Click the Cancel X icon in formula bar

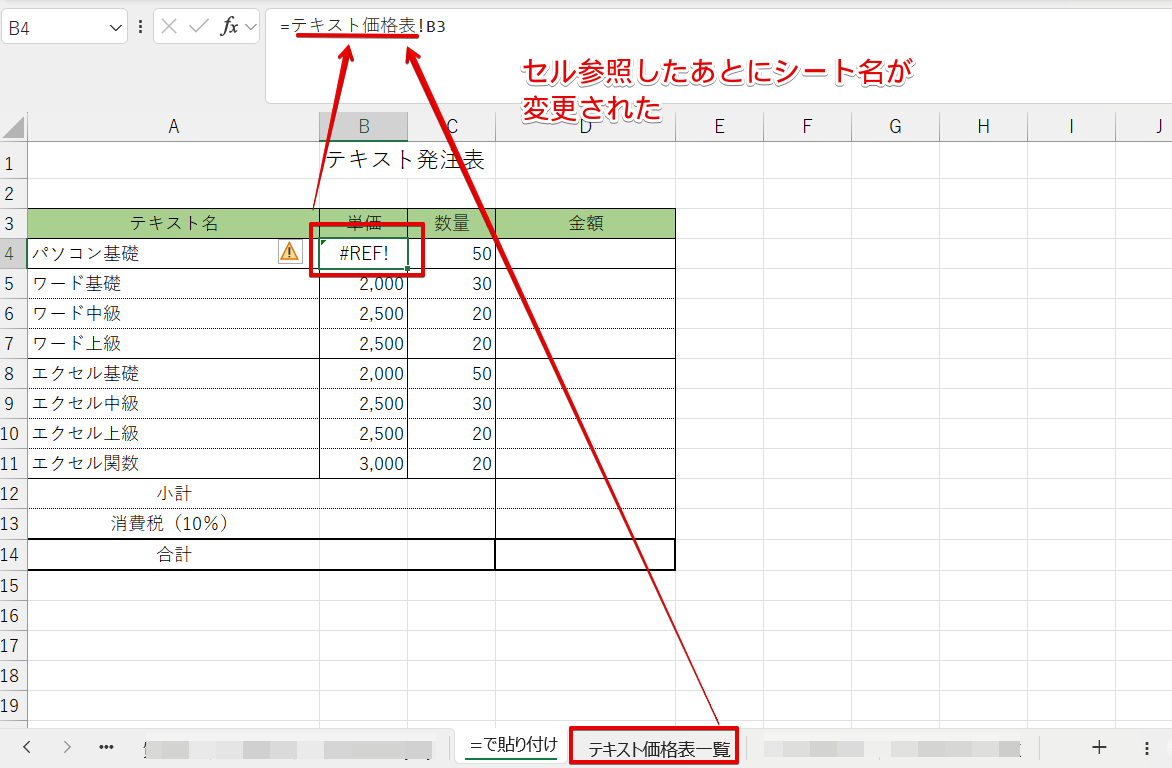169,27
